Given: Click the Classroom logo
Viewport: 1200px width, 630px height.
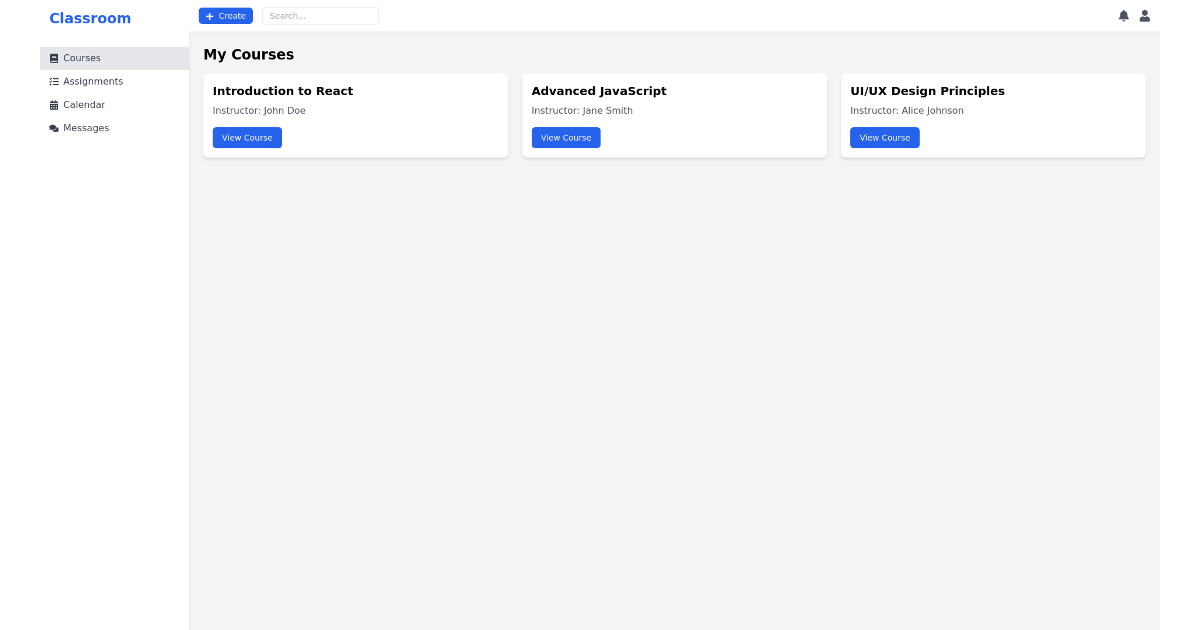Looking at the screenshot, I should tap(90, 18).
